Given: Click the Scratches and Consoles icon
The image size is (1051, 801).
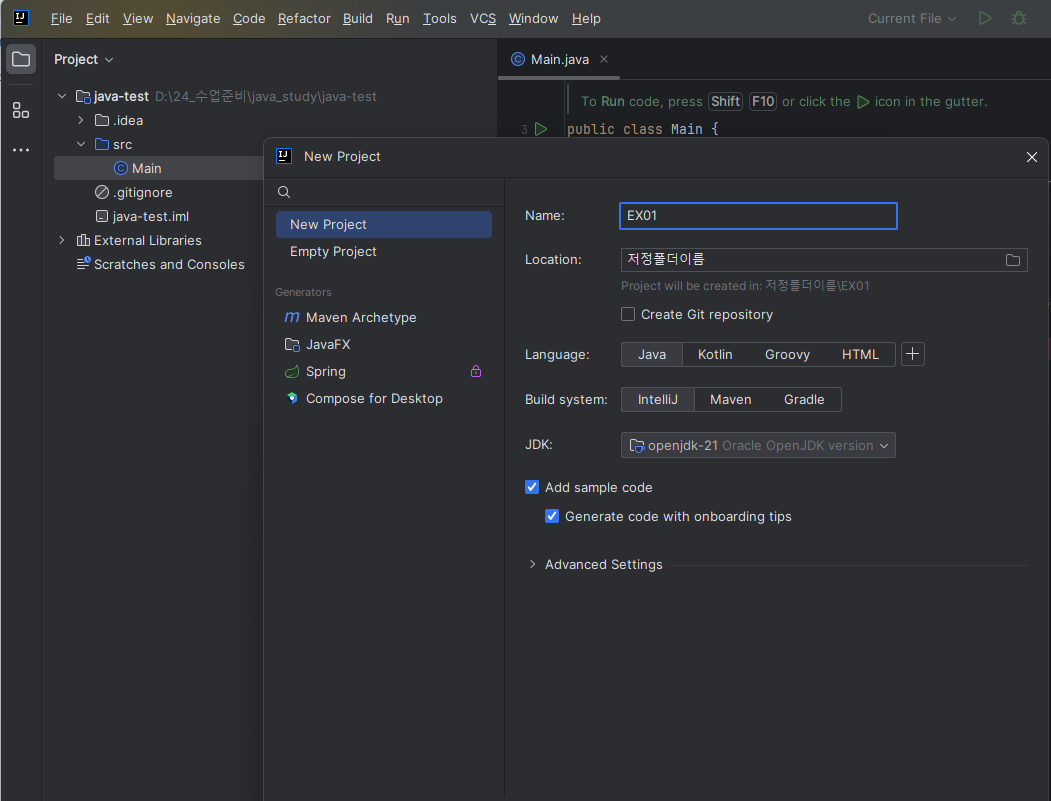Looking at the screenshot, I should coord(83,264).
